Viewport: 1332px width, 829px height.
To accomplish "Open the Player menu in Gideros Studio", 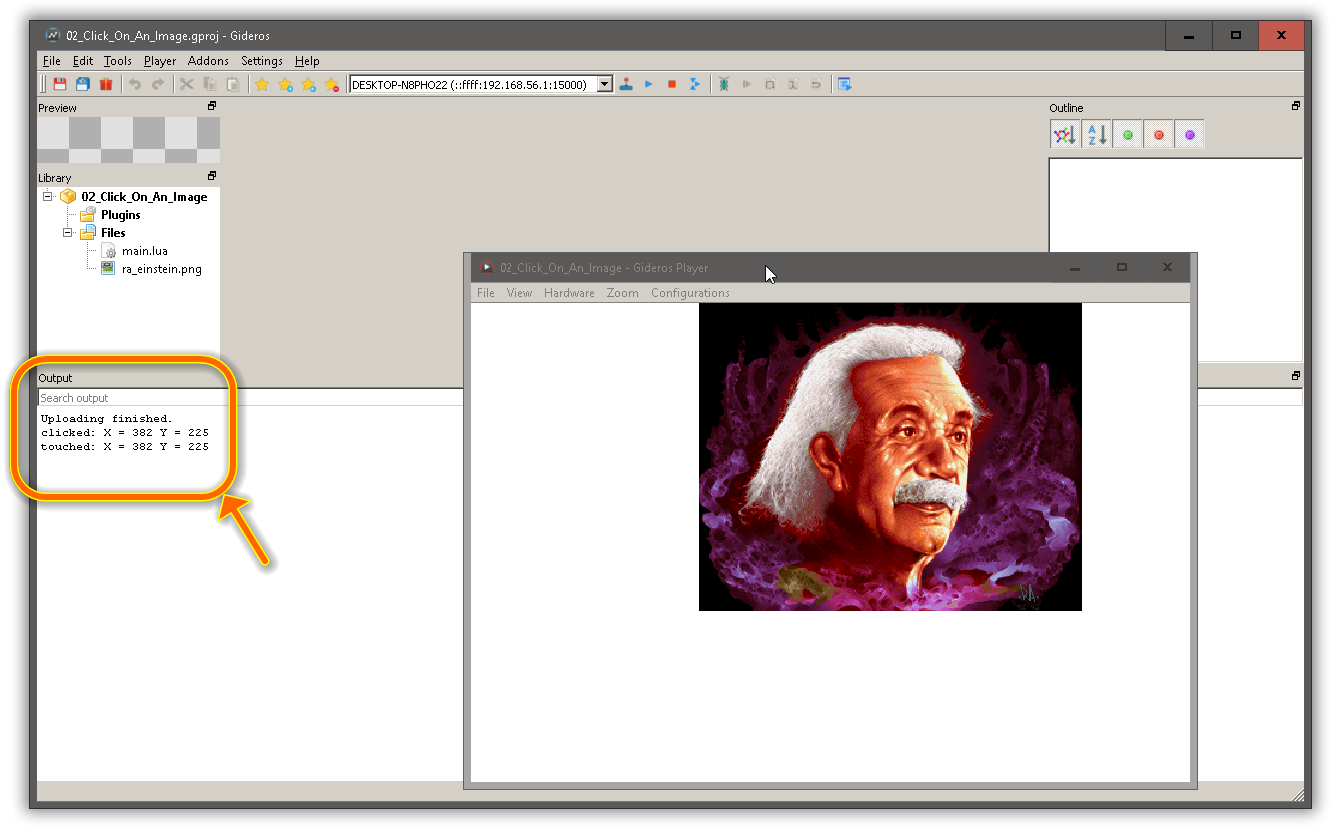I will [159, 60].
